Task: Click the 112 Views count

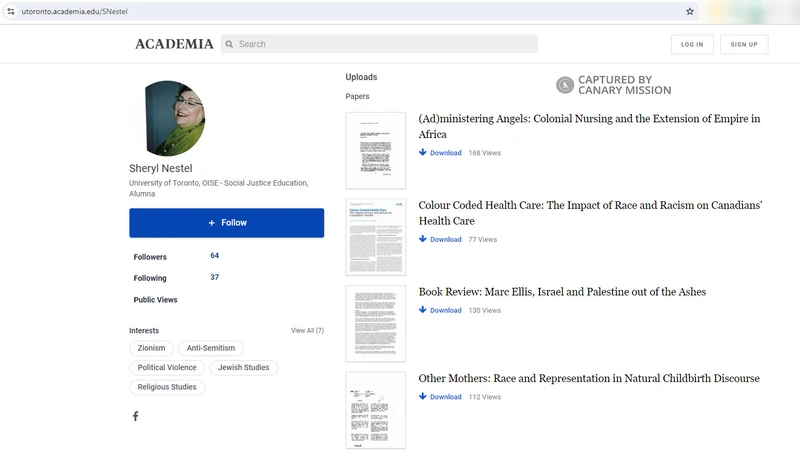Action: [485, 397]
